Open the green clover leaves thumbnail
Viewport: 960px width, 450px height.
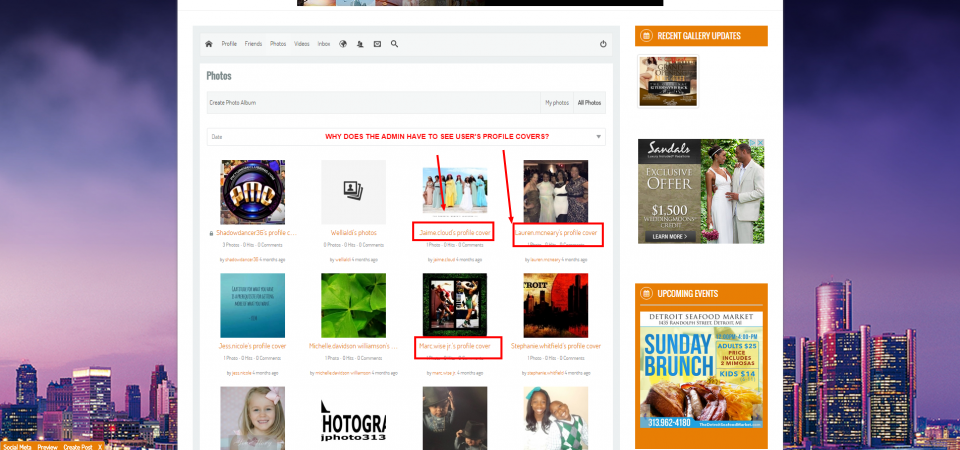(353, 306)
